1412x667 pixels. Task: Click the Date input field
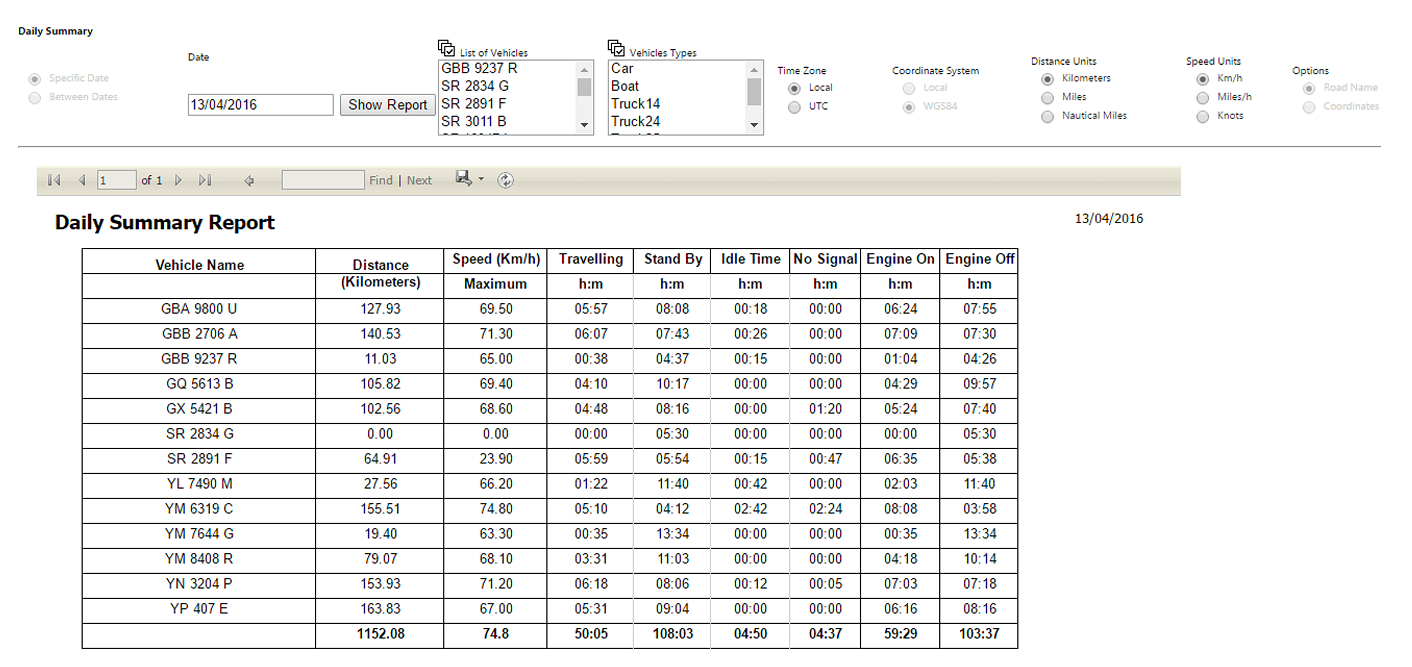[260, 105]
